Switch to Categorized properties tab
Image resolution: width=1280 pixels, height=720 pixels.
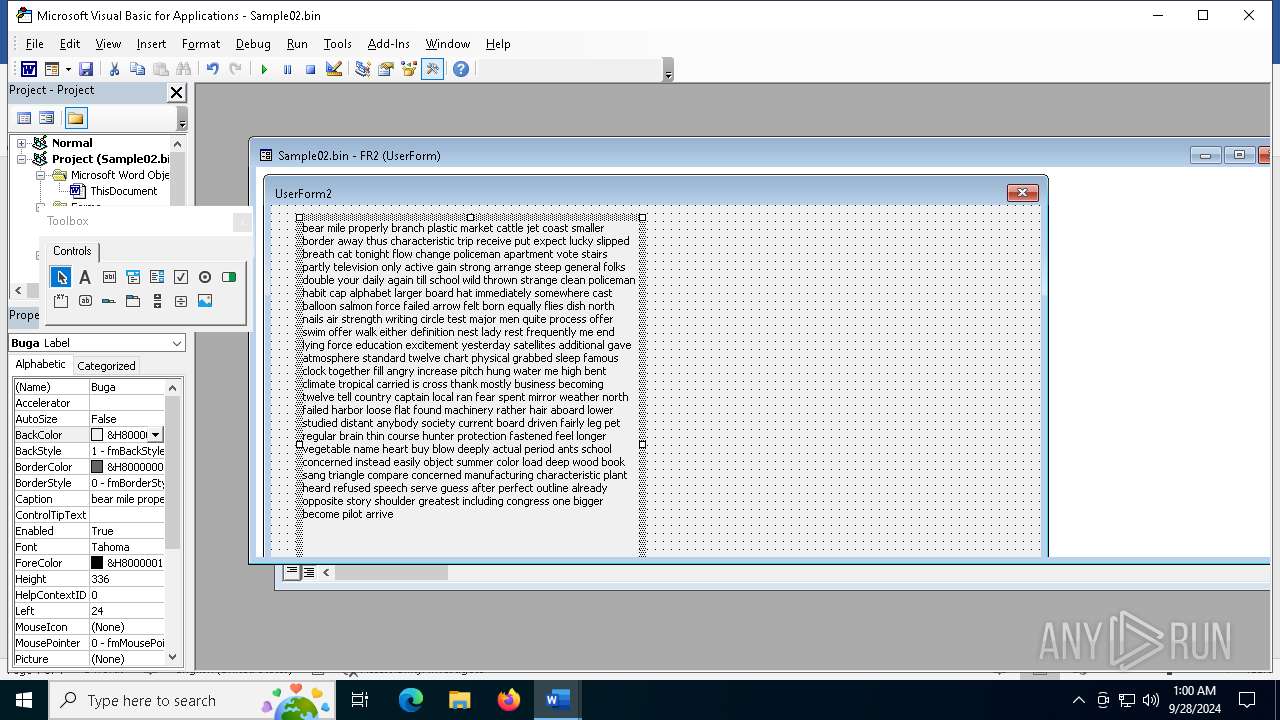pos(106,366)
